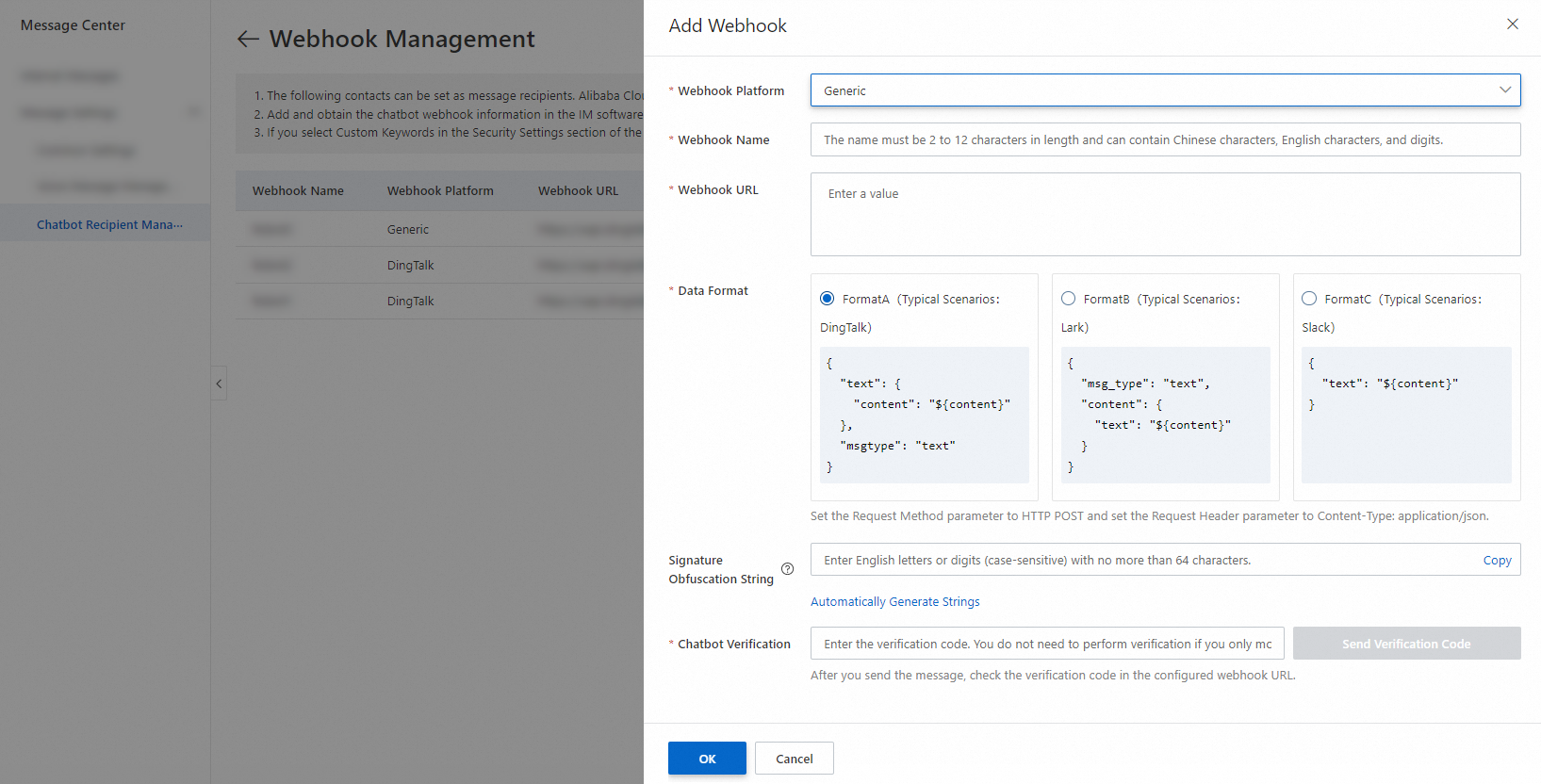
Task: Collapse the sidebar with the left chevron handle
Action: click(219, 384)
